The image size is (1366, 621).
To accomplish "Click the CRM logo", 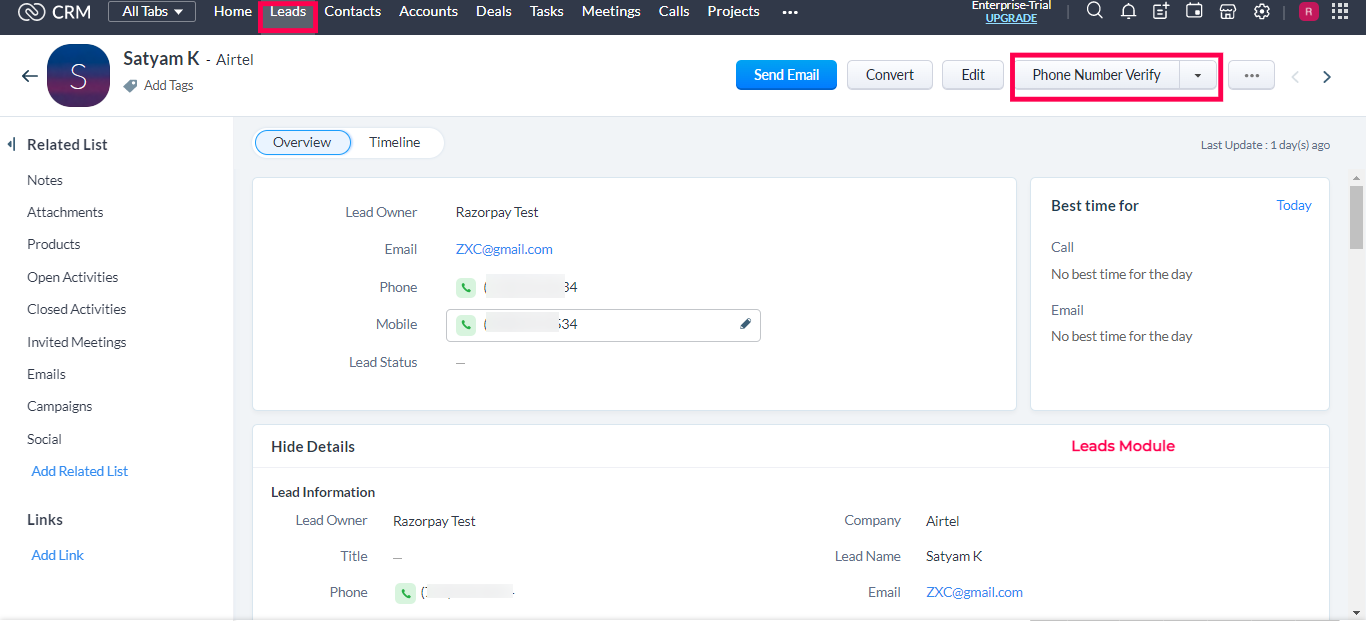I will coord(54,12).
